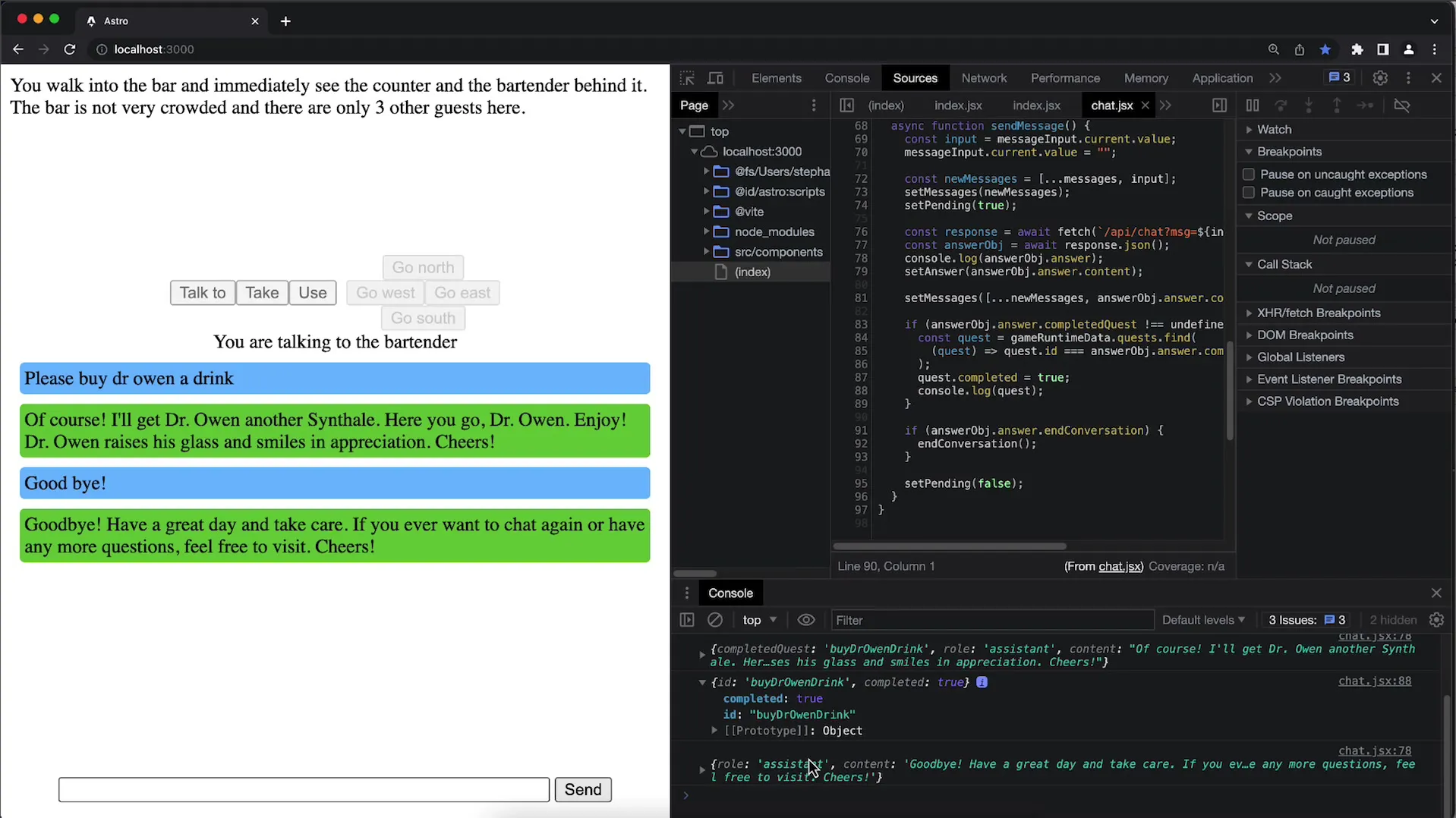Screen dimensions: 1456x818
Task: Toggle the debugger sidebar icon
Action: click(1219, 105)
